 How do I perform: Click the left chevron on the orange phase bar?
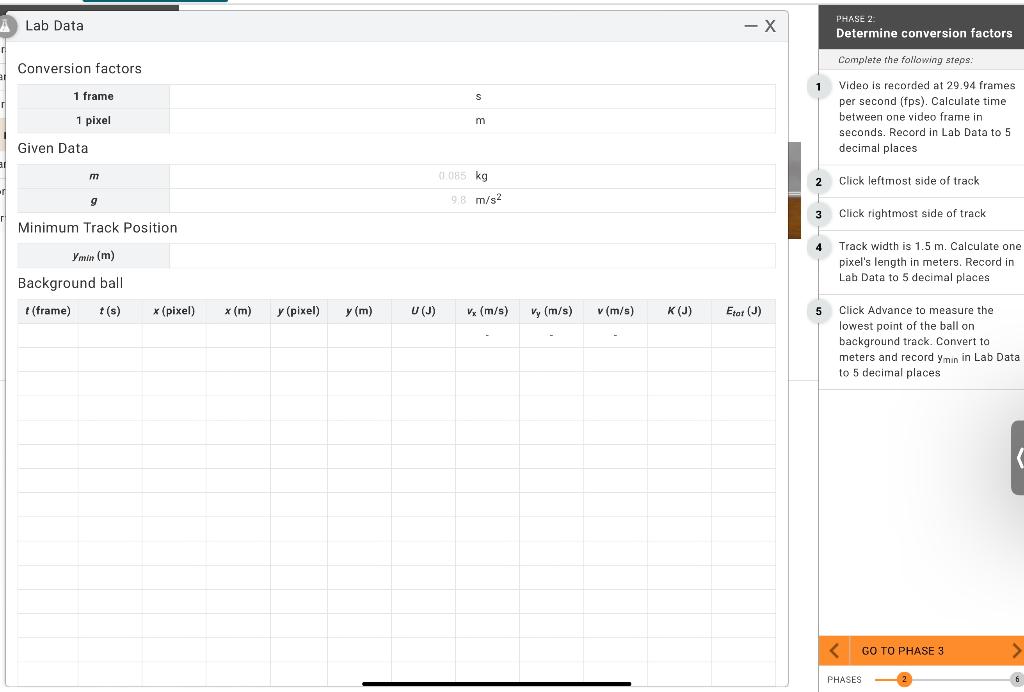tap(833, 650)
